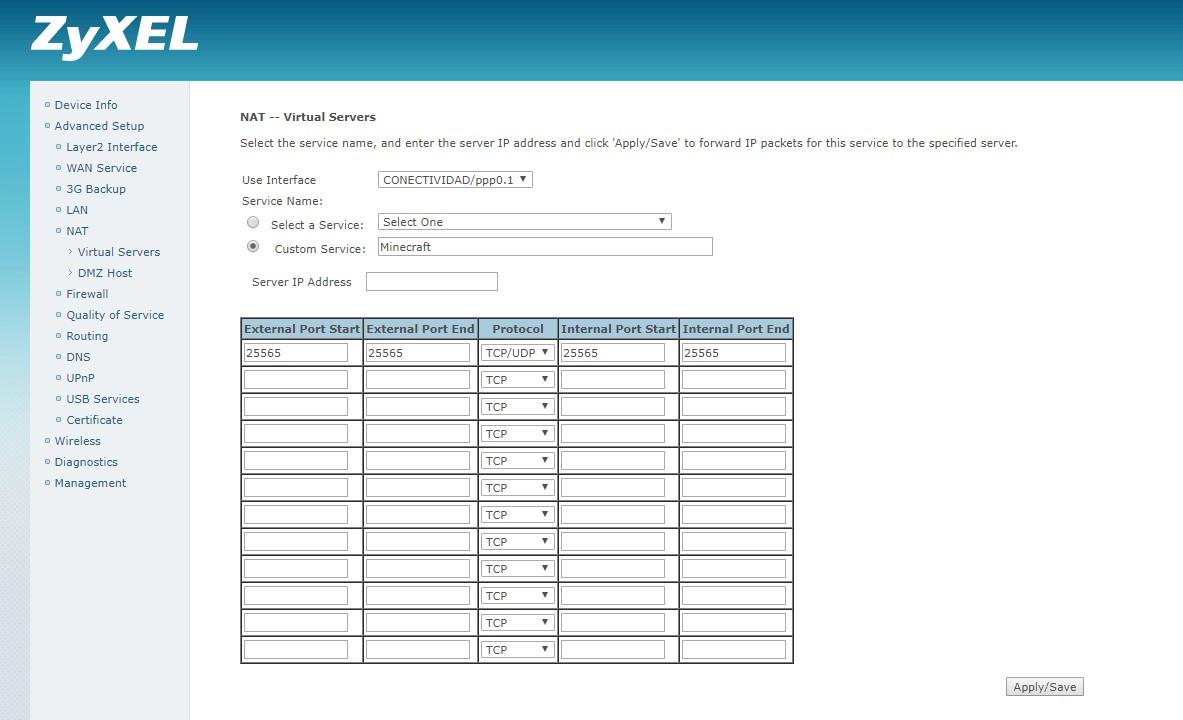Click empty External Port End in second row
Viewport: 1183px width, 720px height.
(417, 380)
